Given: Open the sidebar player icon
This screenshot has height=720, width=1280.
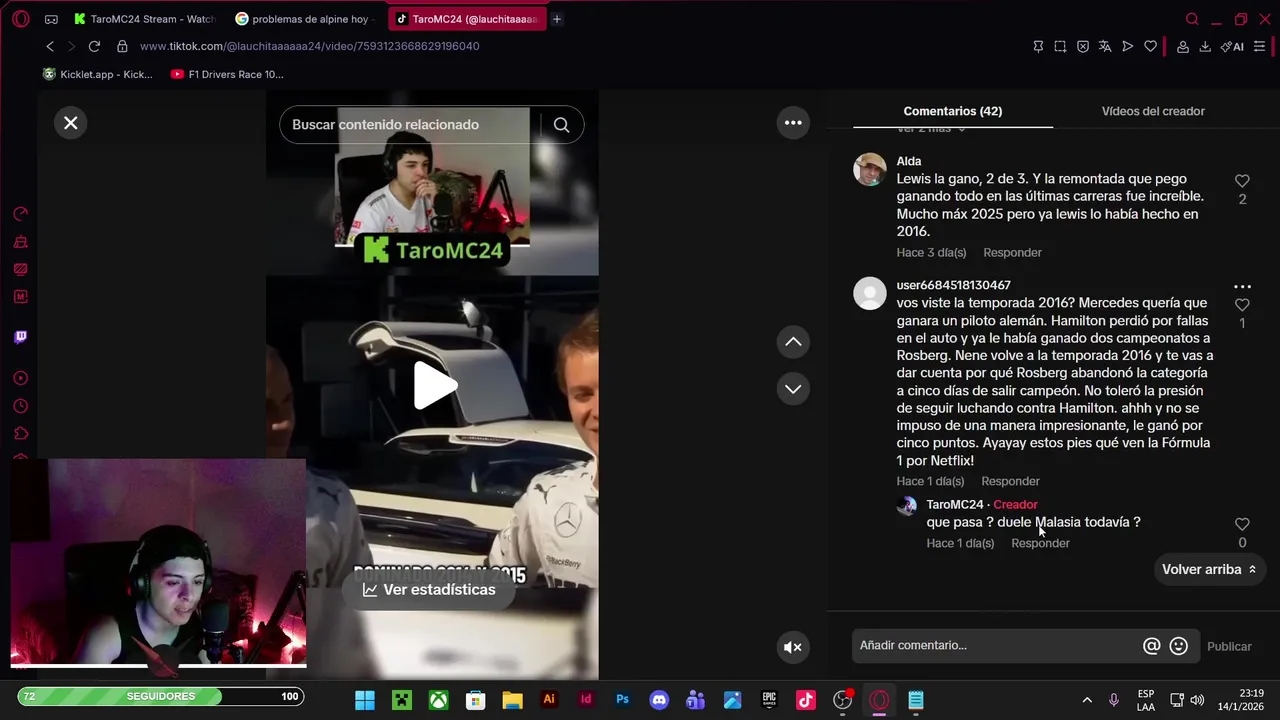Looking at the screenshot, I should click(20, 378).
